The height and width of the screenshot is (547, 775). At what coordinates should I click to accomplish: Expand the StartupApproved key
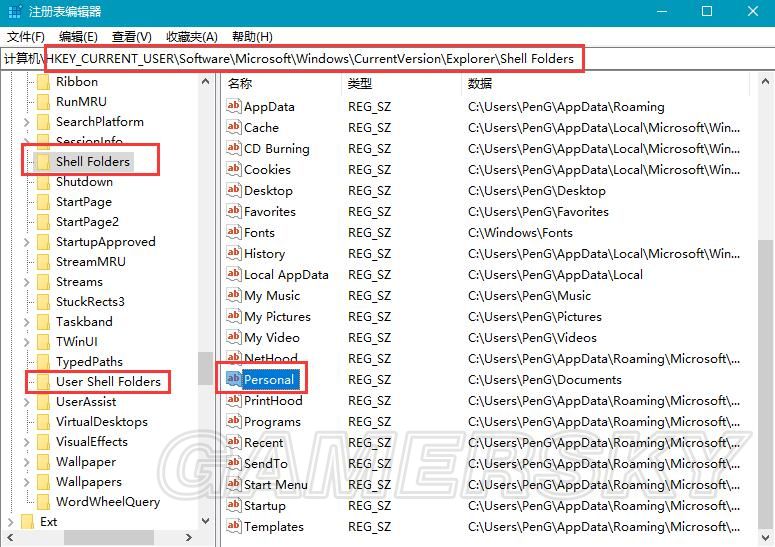point(26,242)
